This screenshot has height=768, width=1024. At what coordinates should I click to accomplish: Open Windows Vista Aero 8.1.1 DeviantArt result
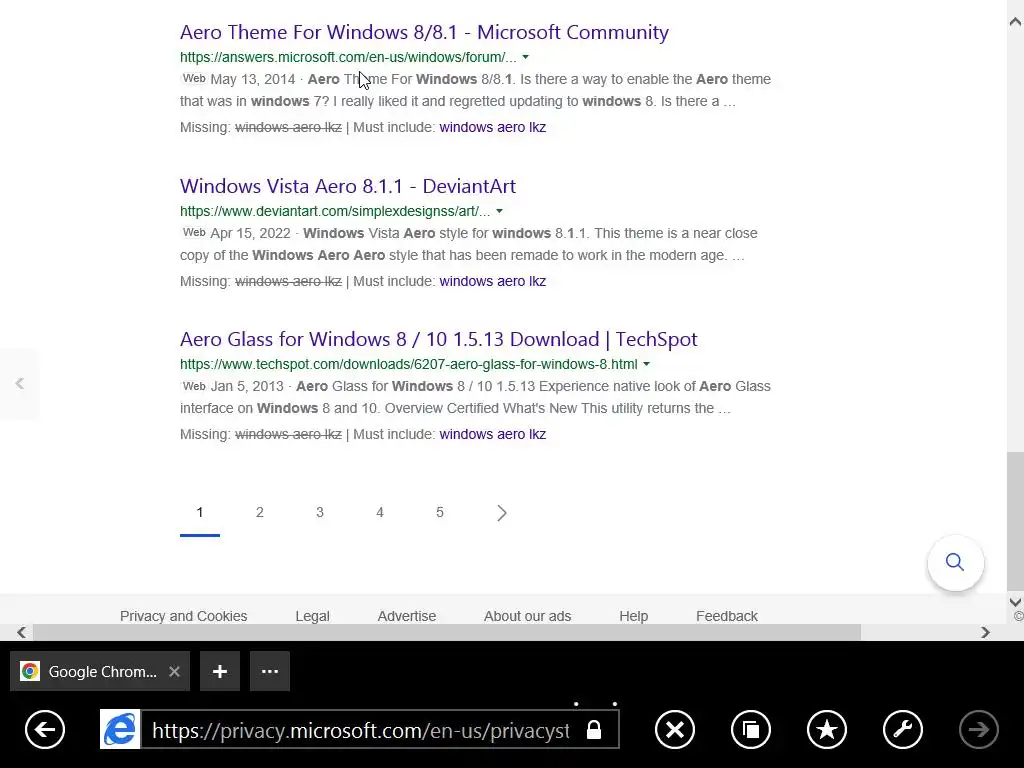coord(348,186)
